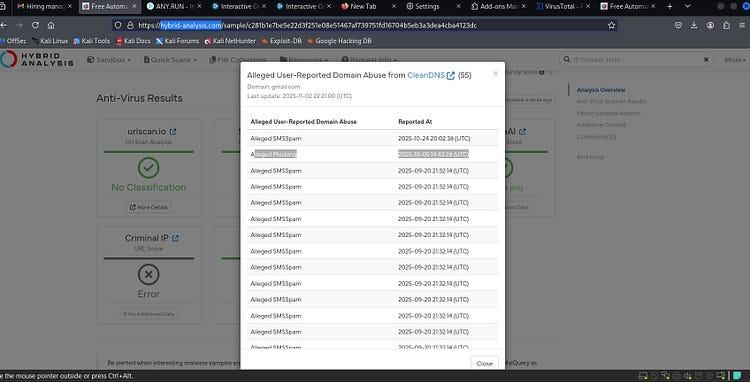Click the Back to top link
750x382 pixels.
[590, 157]
